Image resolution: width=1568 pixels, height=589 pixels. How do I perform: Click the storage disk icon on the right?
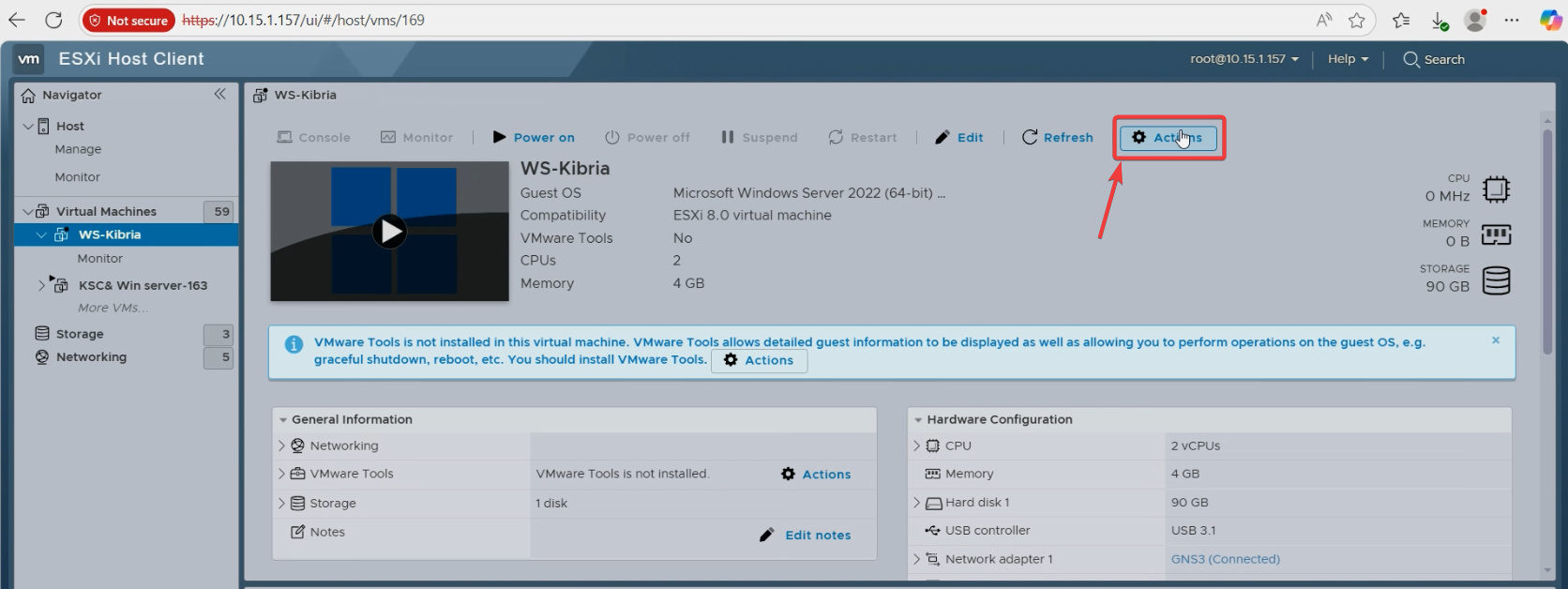[1496, 280]
